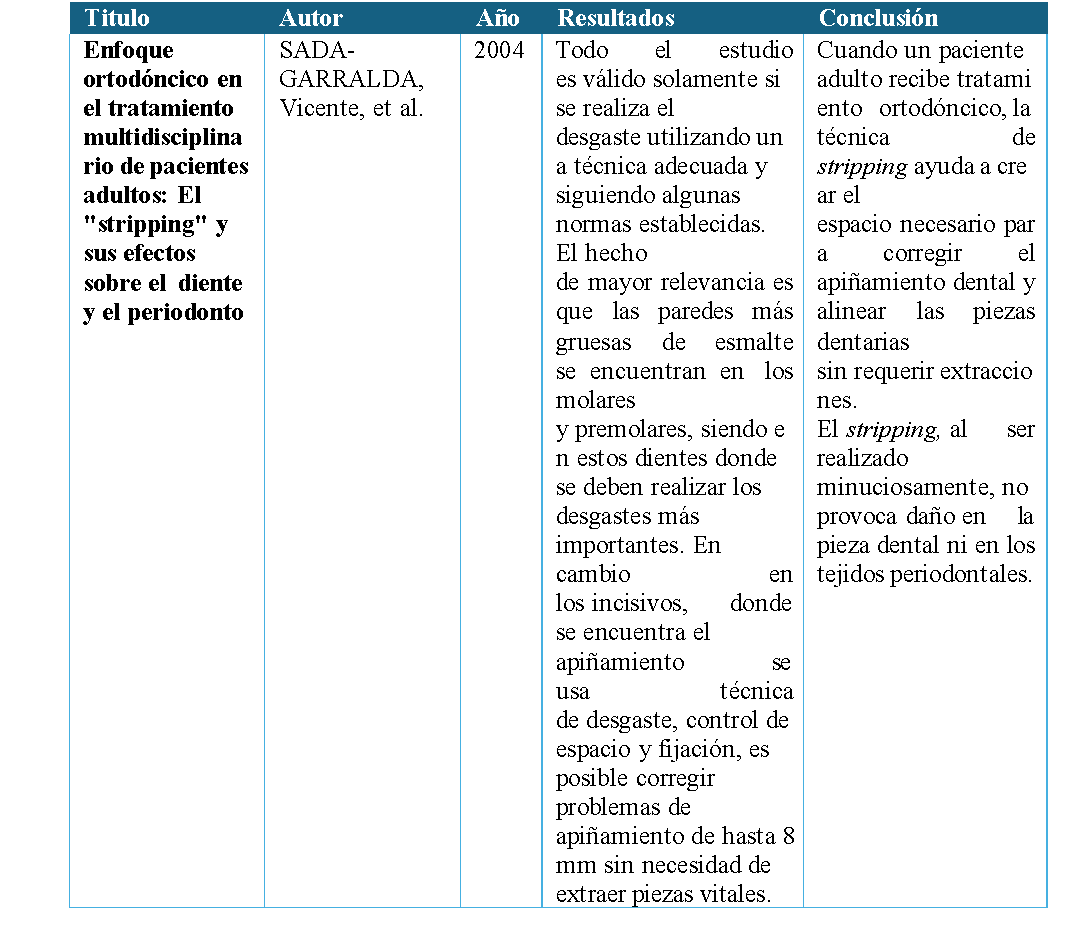The width and height of the screenshot is (1066, 938).
Task: Click the line 'de desgaste, control de'
Action: click(672, 720)
